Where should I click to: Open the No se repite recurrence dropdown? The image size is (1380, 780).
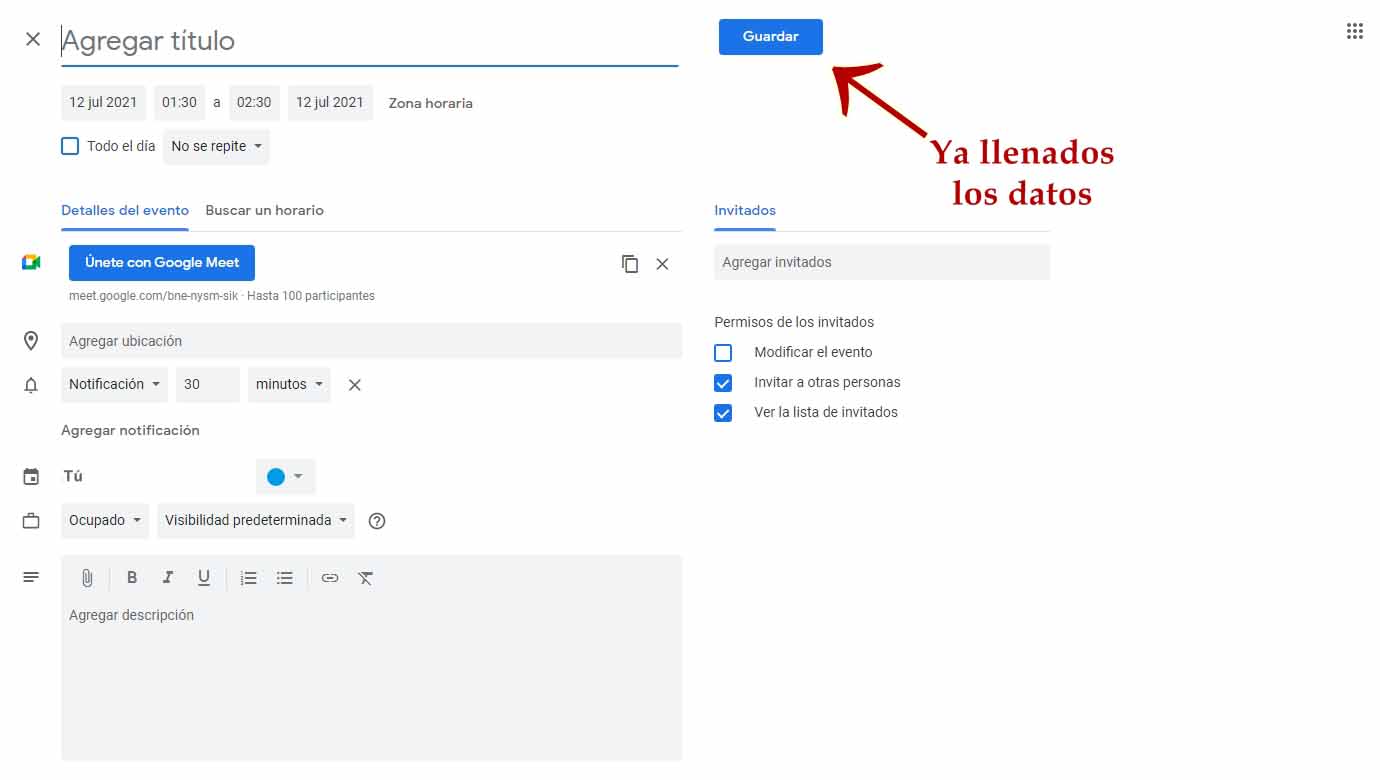[x=216, y=146]
